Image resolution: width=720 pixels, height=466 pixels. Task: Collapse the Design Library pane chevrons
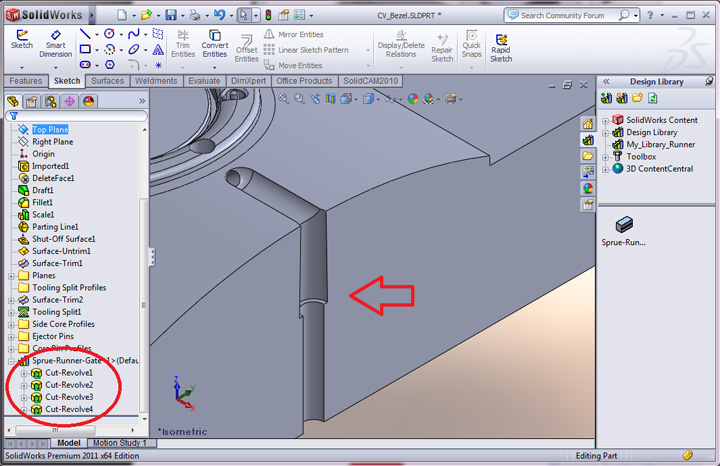606,81
